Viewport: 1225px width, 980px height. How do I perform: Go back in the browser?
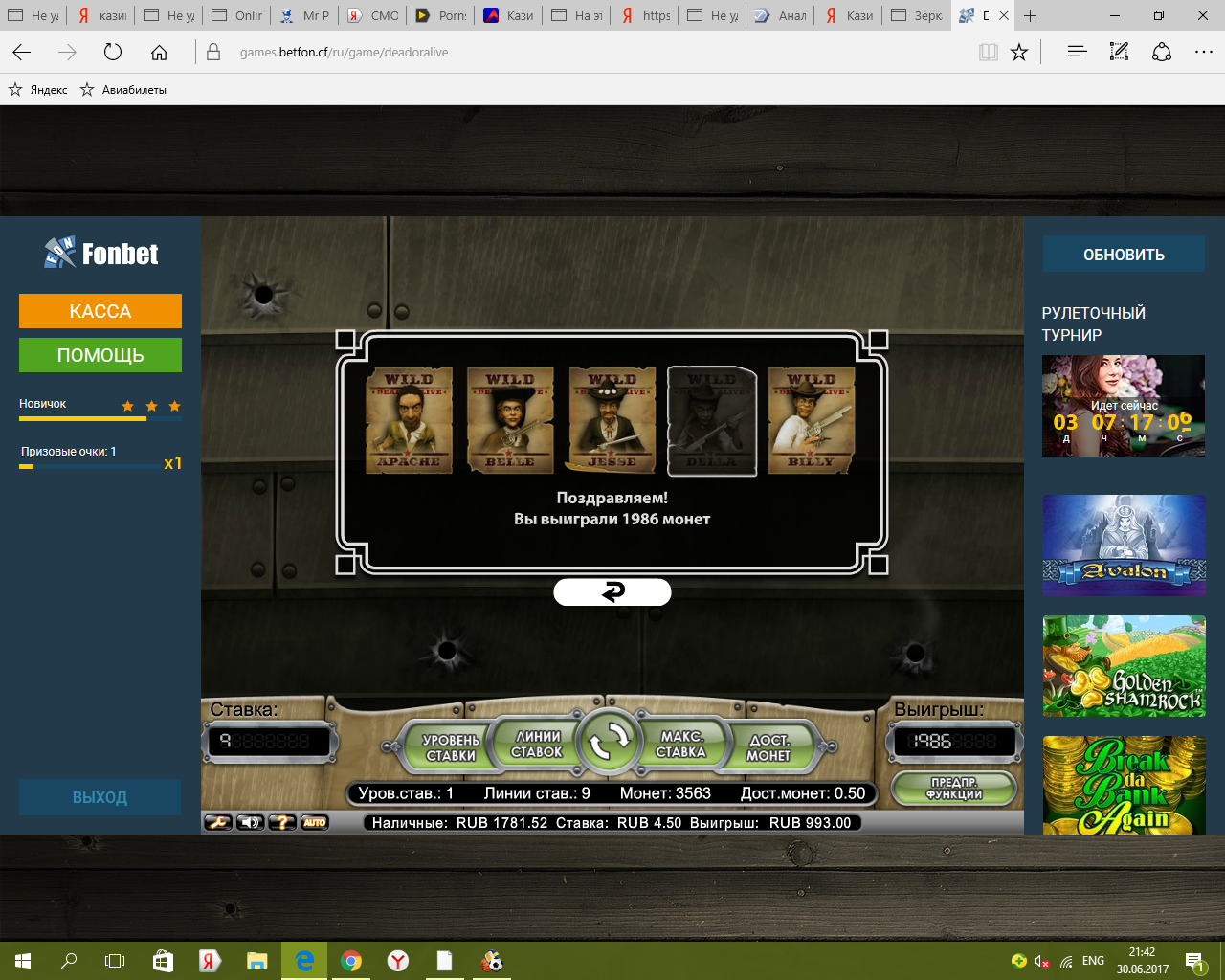coord(22,53)
